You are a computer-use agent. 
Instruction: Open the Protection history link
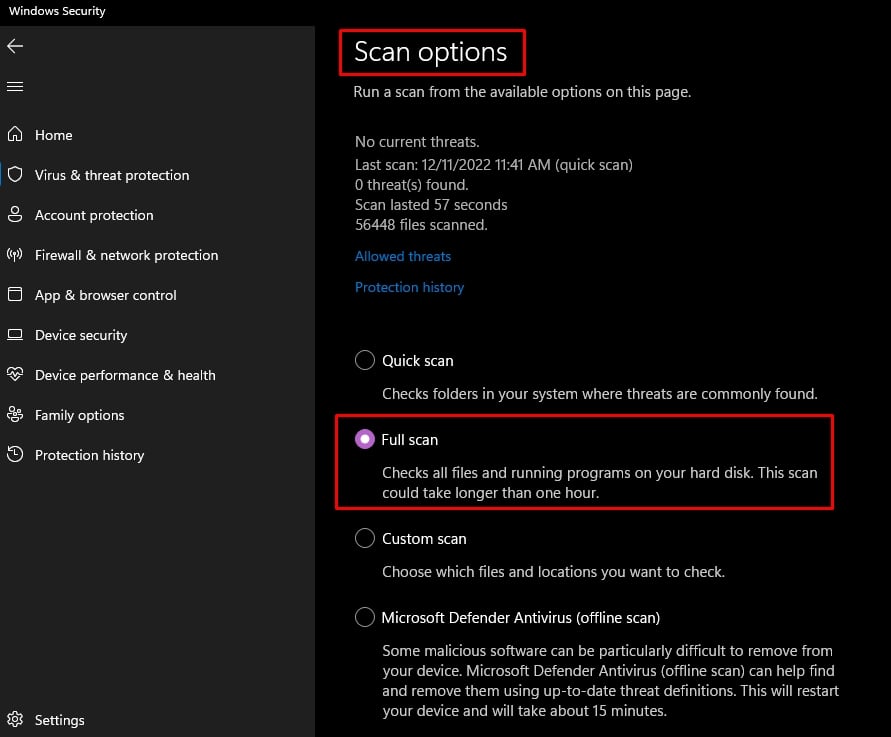pos(409,287)
